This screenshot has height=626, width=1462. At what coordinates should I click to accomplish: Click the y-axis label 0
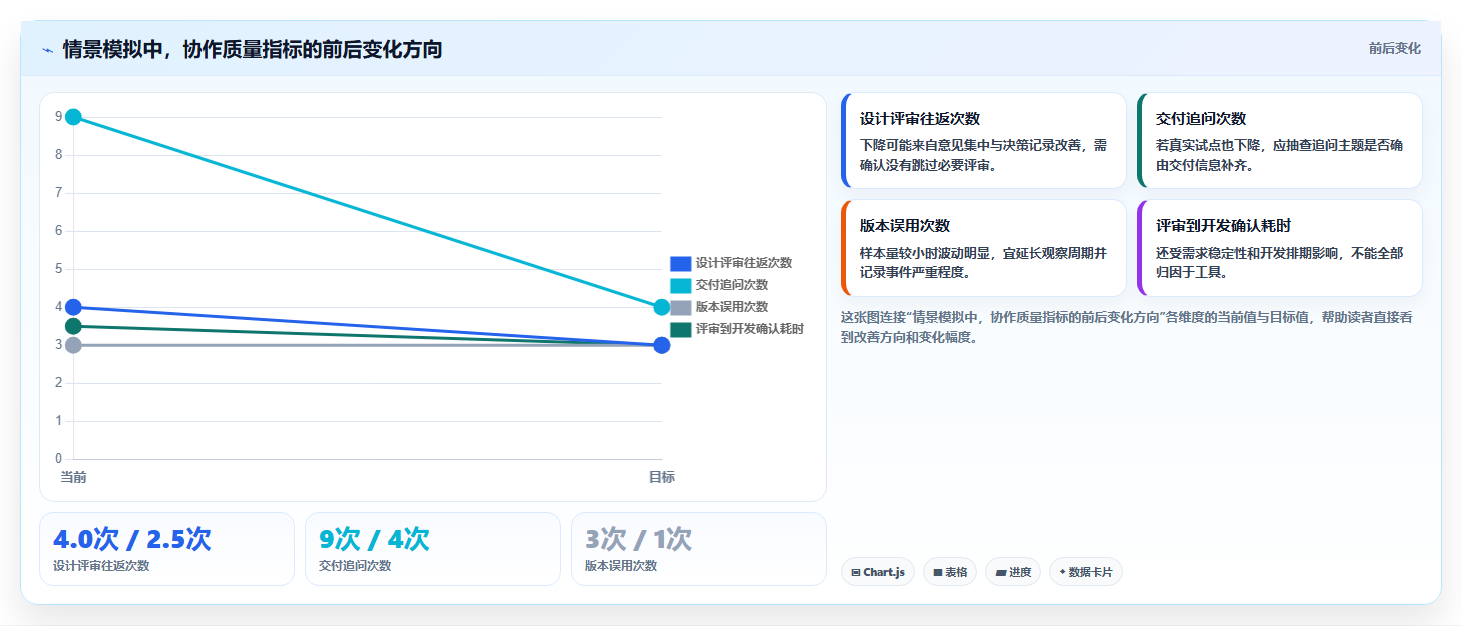(58, 459)
